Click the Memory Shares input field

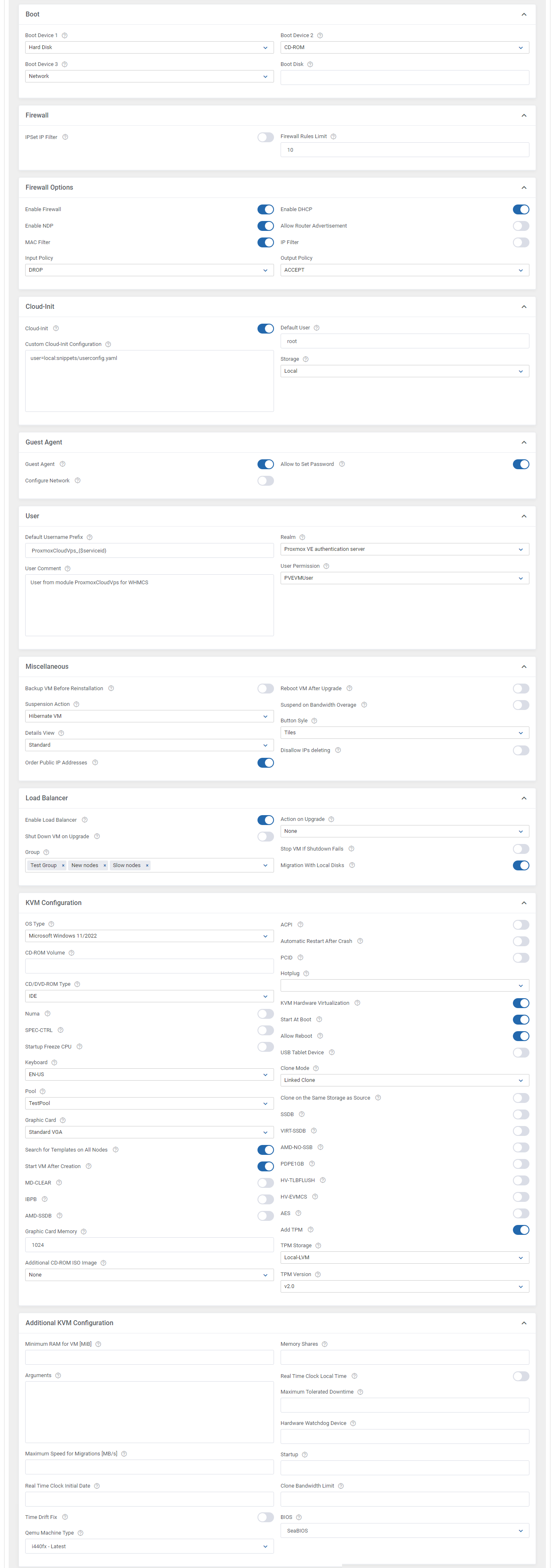[404, 1357]
